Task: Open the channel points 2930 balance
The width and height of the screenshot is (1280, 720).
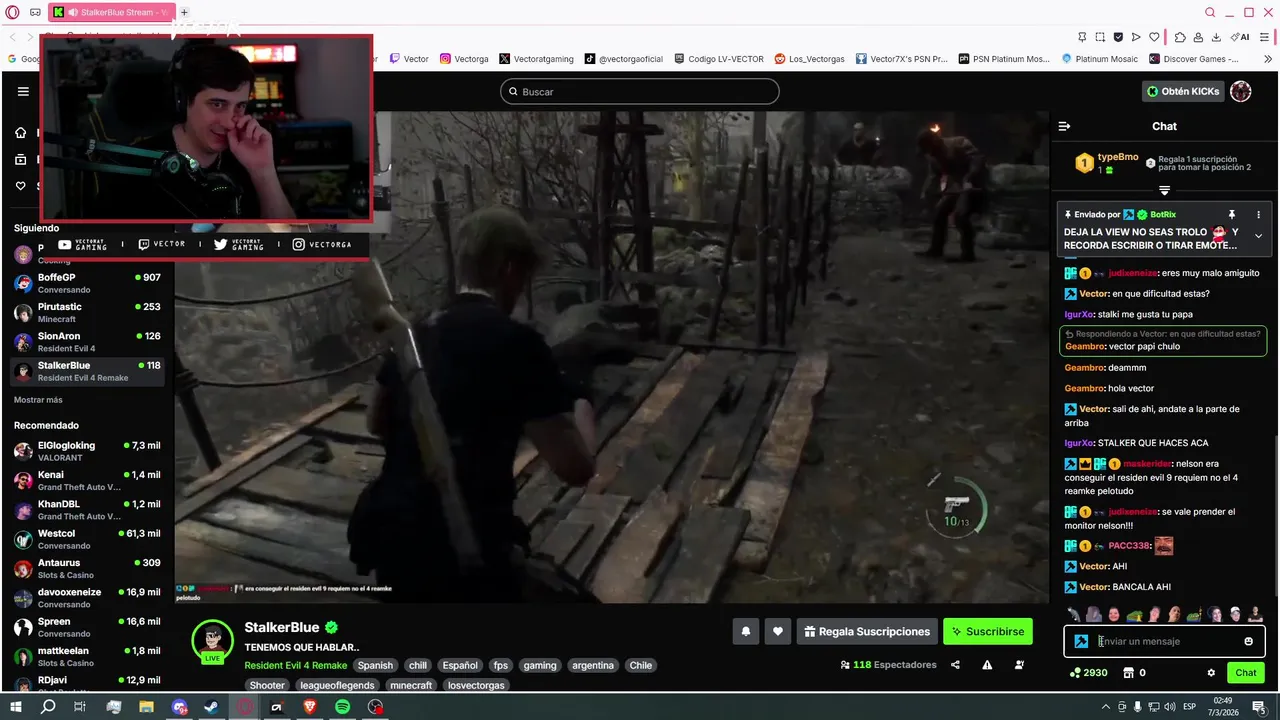Action: pyautogui.click(x=1088, y=673)
